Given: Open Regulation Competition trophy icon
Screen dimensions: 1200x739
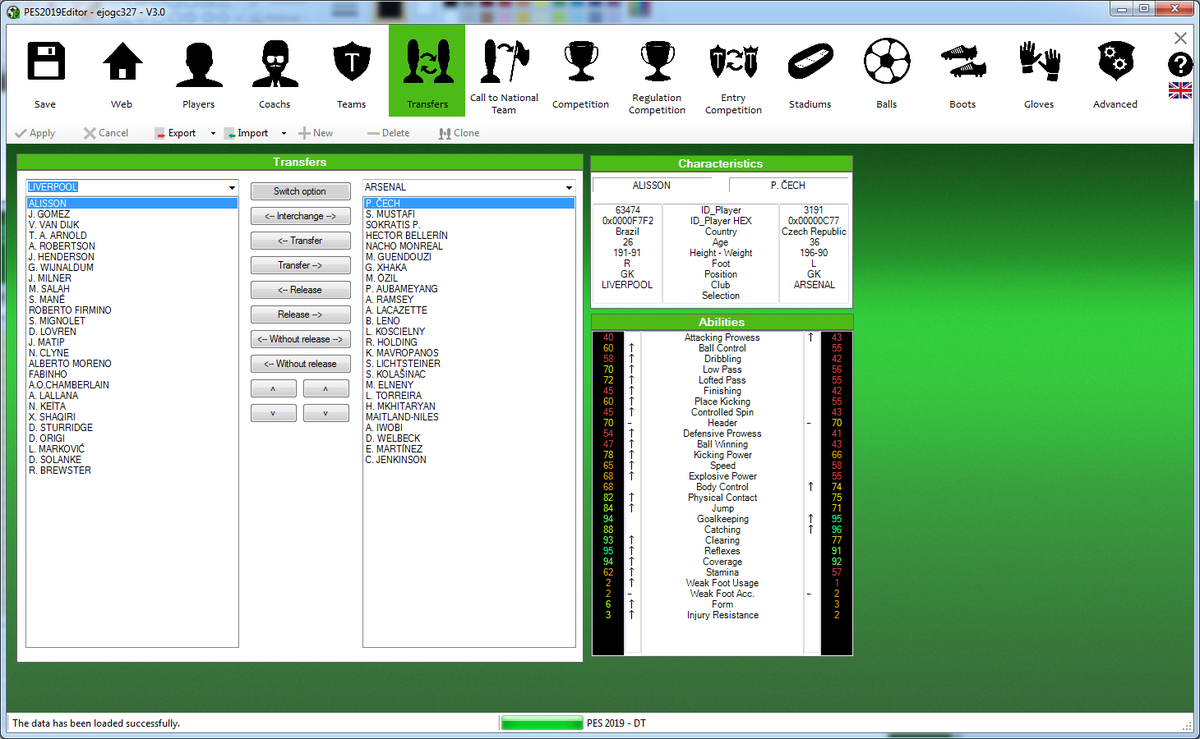Looking at the screenshot, I should 657,60.
